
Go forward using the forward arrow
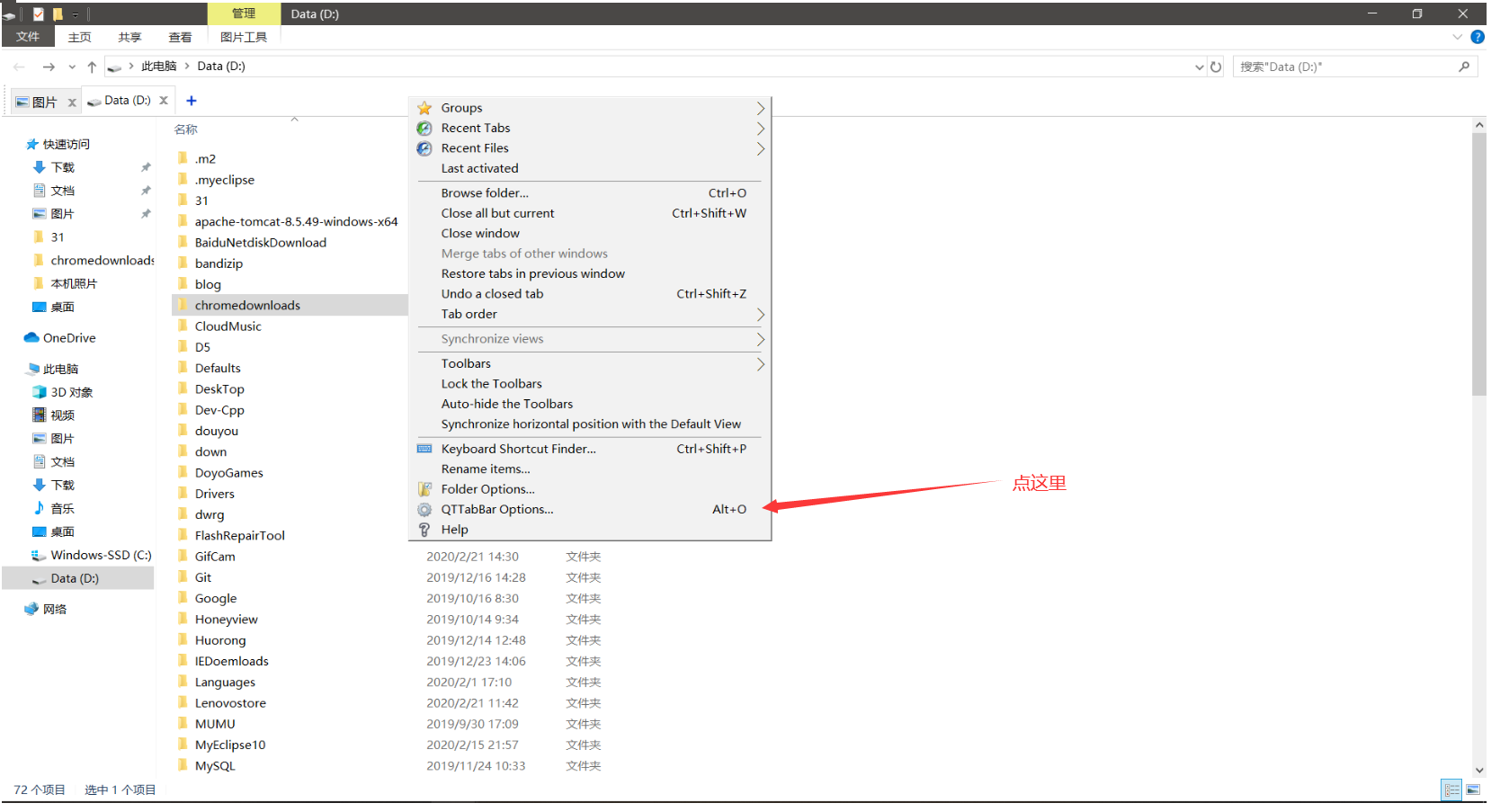point(49,67)
